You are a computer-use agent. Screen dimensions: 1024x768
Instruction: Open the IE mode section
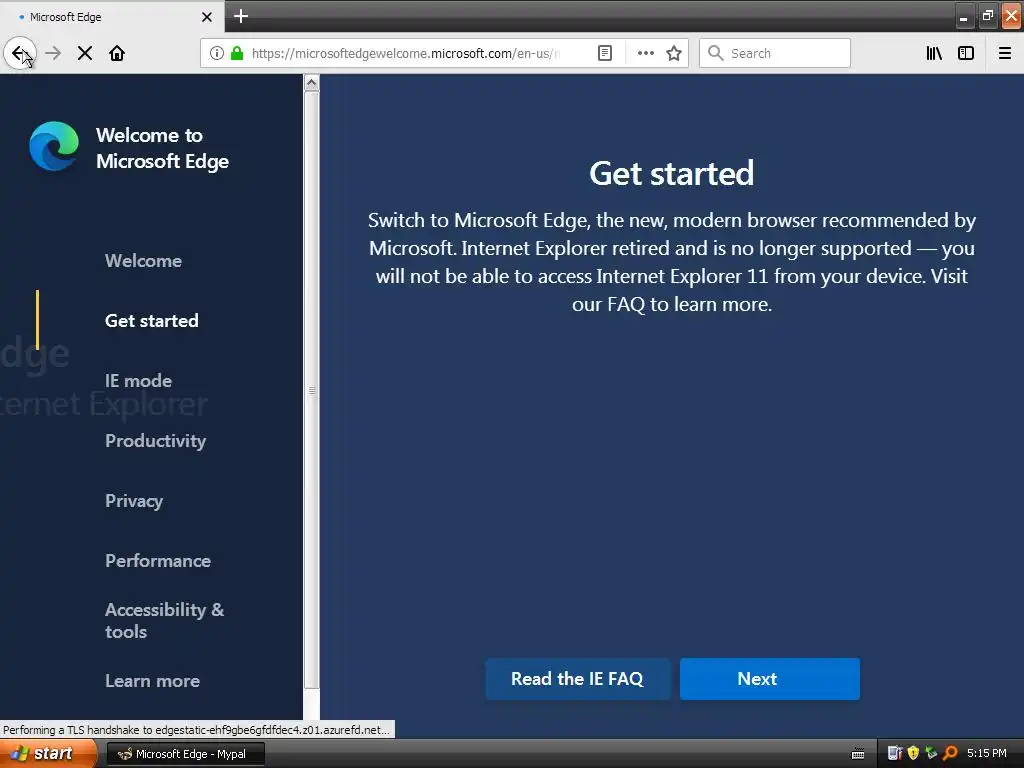tap(138, 381)
